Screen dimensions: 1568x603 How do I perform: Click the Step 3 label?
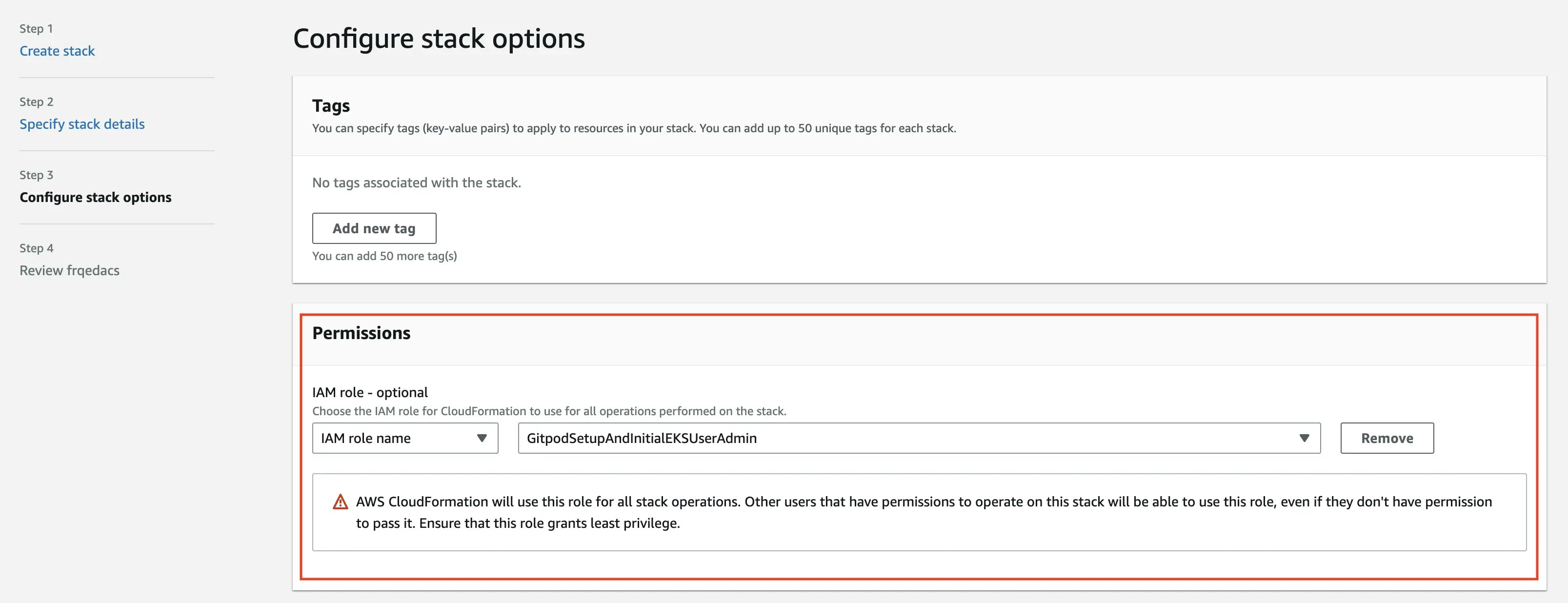(36, 175)
